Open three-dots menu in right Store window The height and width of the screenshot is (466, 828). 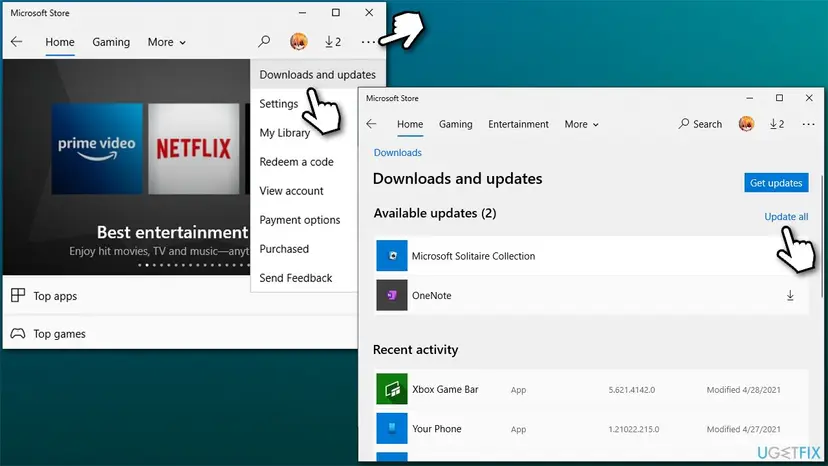pos(808,124)
